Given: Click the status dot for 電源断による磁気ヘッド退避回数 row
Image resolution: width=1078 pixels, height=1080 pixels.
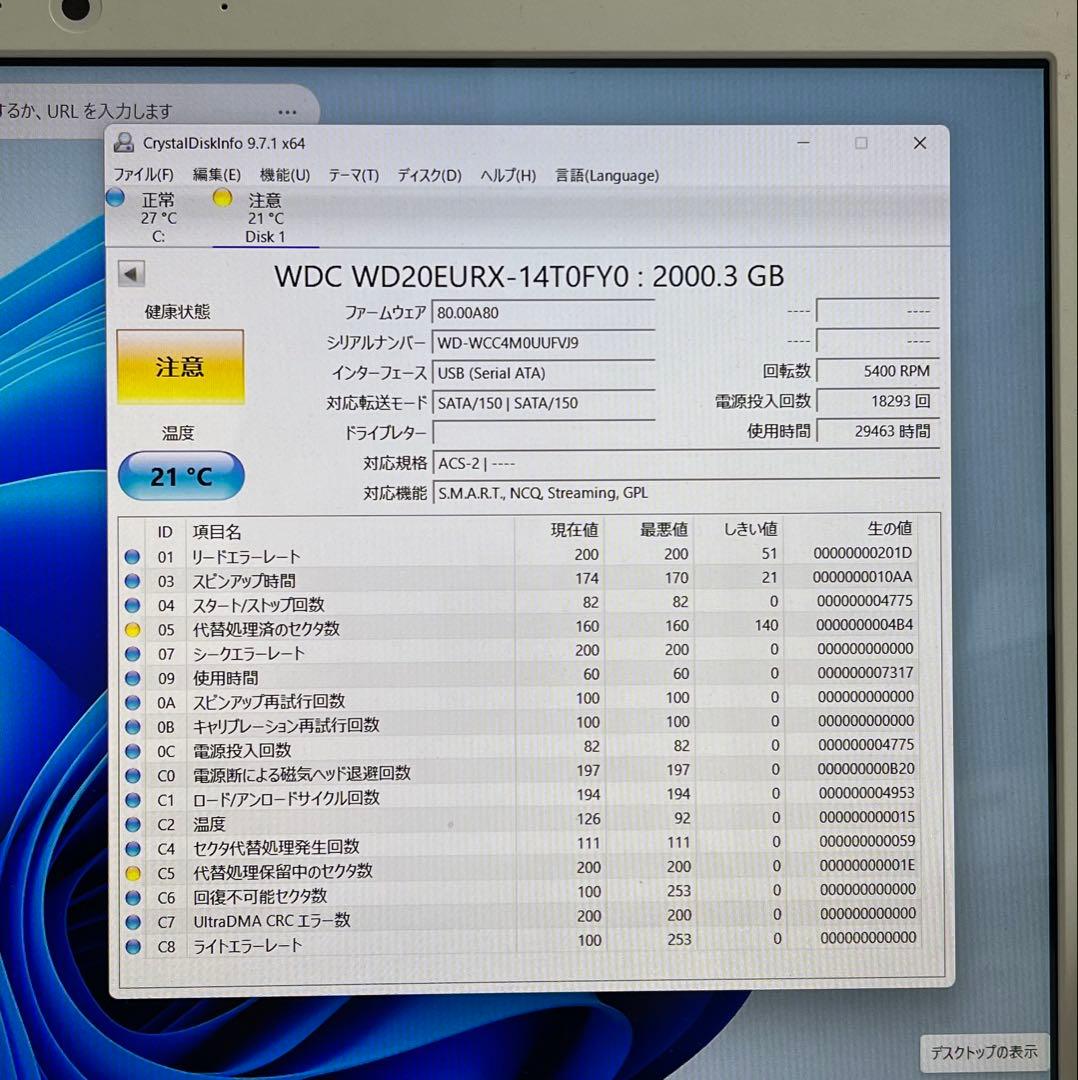Looking at the screenshot, I should (132, 776).
